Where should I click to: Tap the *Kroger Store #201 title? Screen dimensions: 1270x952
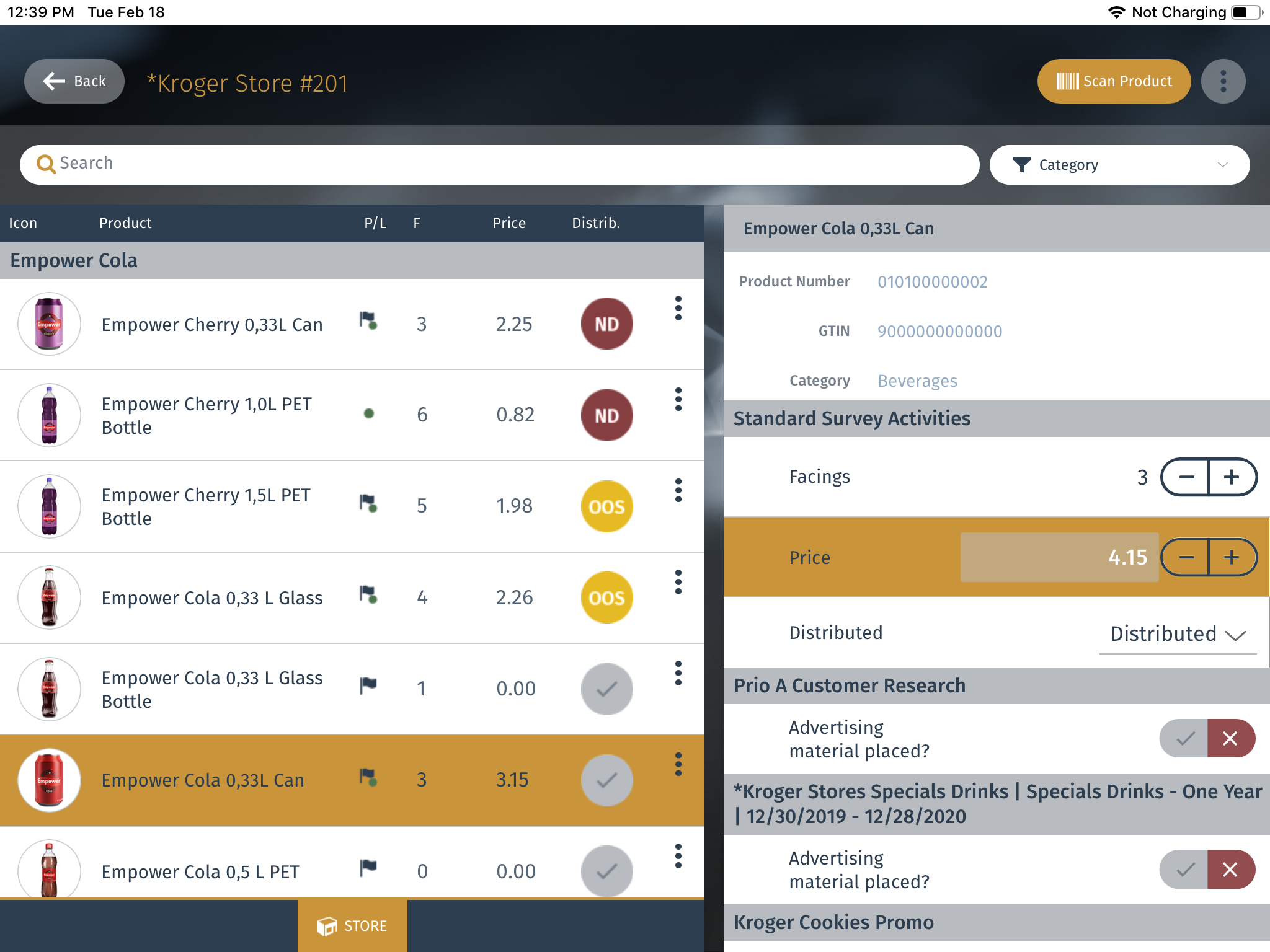[247, 83]
